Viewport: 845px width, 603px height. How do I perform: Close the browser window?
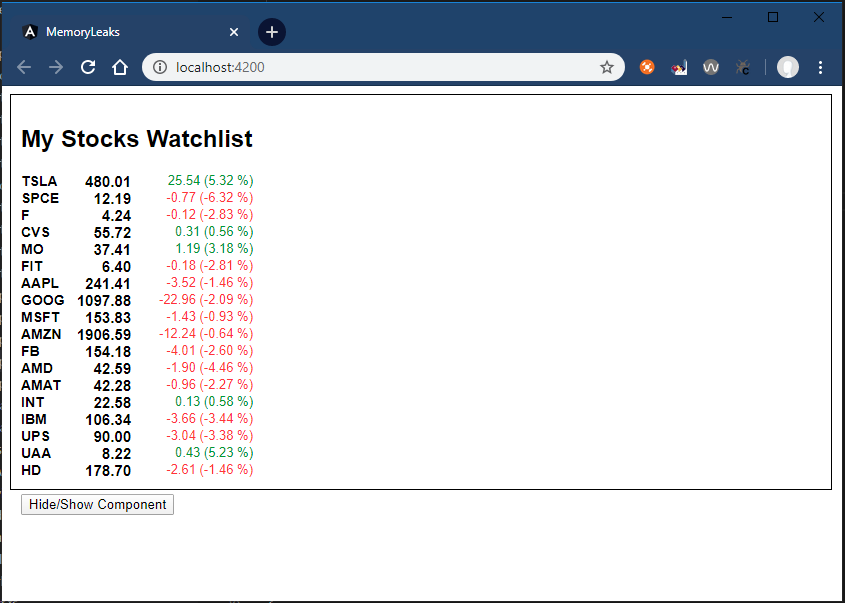coord(819,17)
